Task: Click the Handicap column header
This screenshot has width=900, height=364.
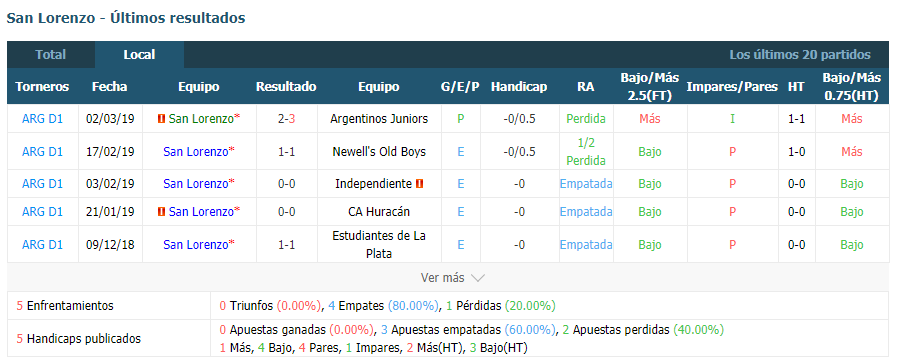Action: coord(519,87)
